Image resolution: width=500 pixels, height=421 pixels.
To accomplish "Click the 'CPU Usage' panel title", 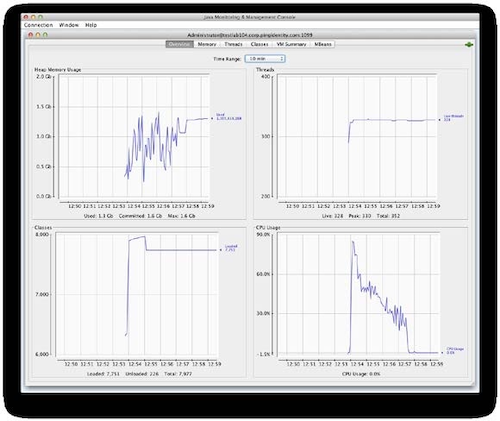I will point(268,228).
